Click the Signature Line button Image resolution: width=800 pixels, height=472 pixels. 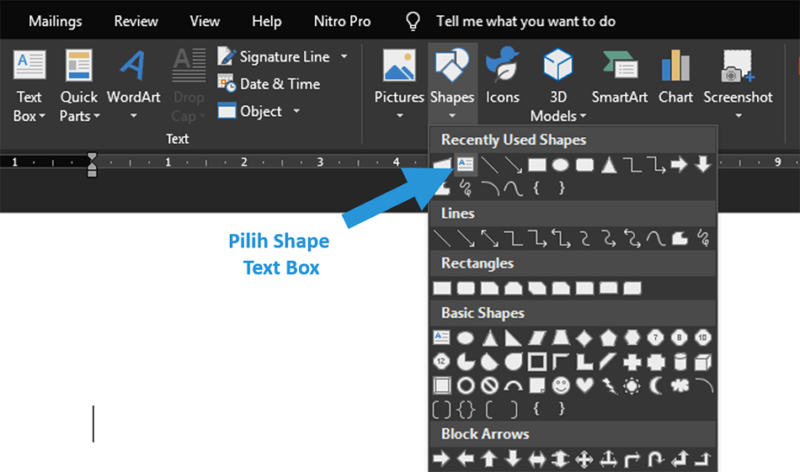pos(274,57)
